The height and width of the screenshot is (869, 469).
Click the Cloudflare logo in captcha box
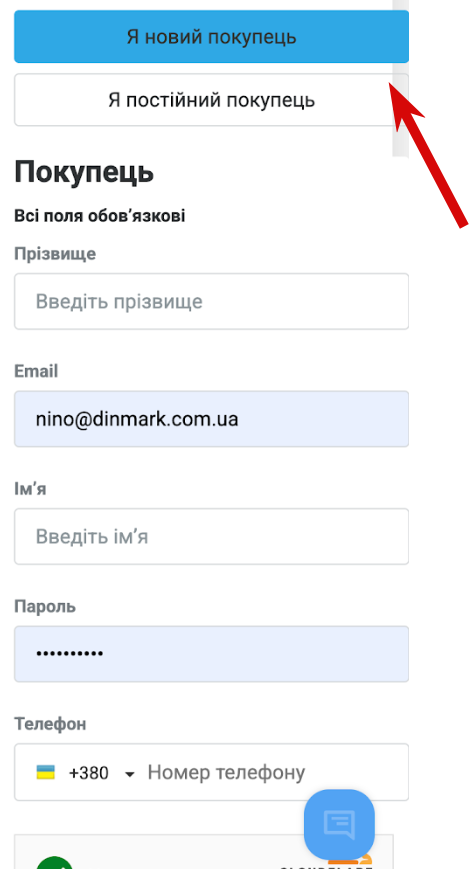pyautogui.click(x=326, y=863)
